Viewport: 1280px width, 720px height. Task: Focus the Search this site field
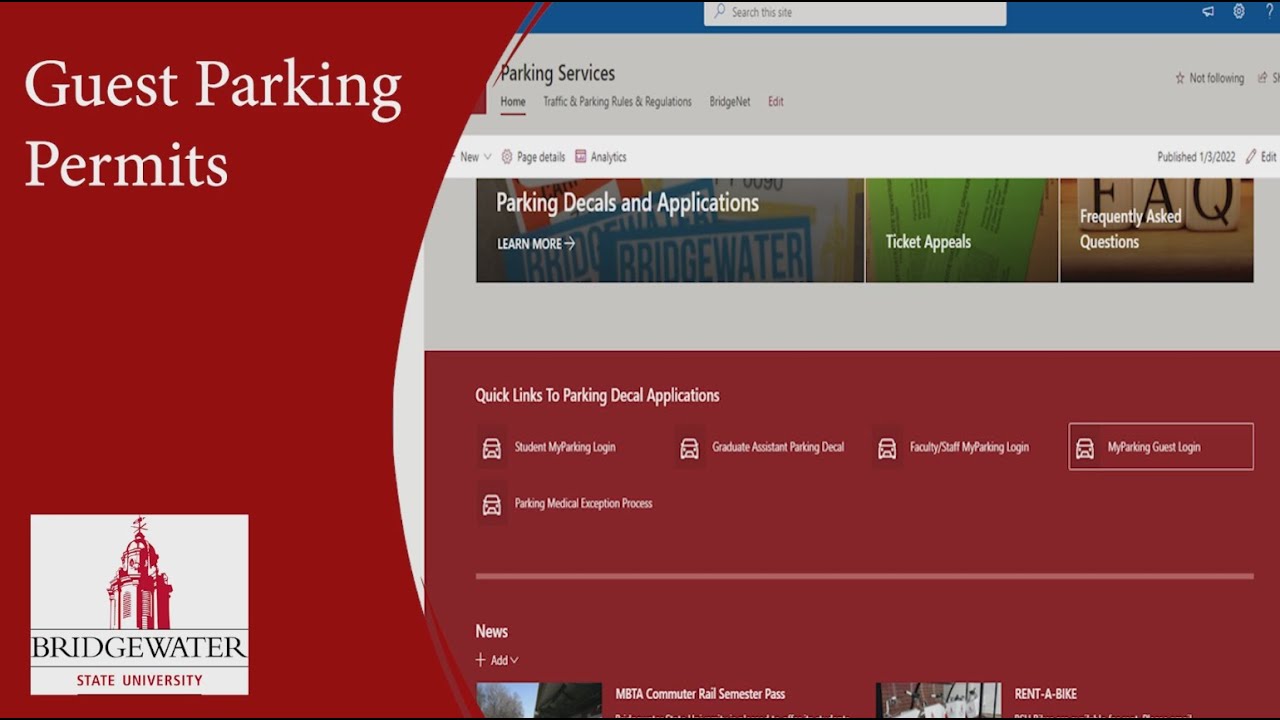tap(855, 12)
